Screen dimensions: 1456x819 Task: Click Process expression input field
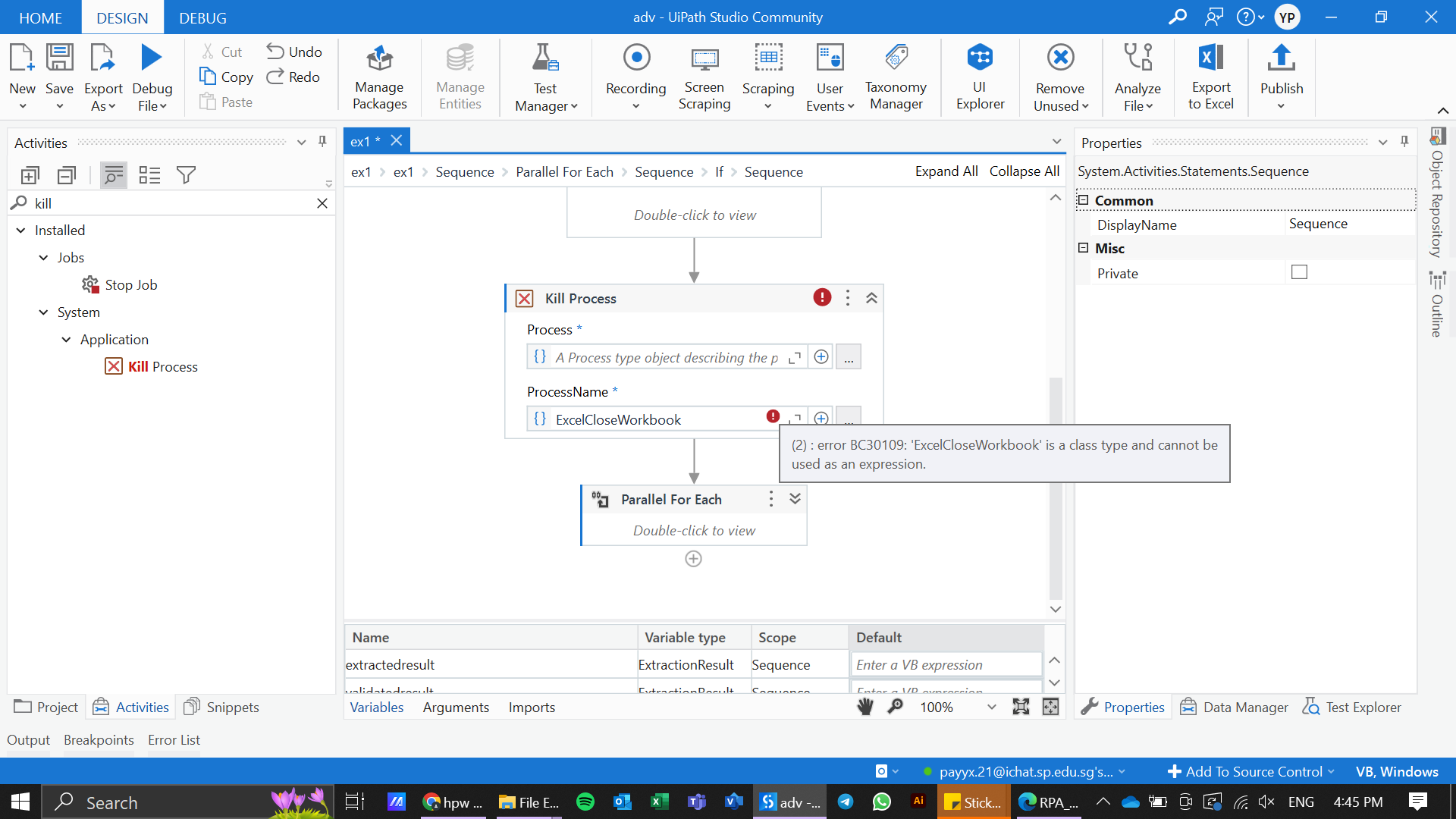coord(666,357)
